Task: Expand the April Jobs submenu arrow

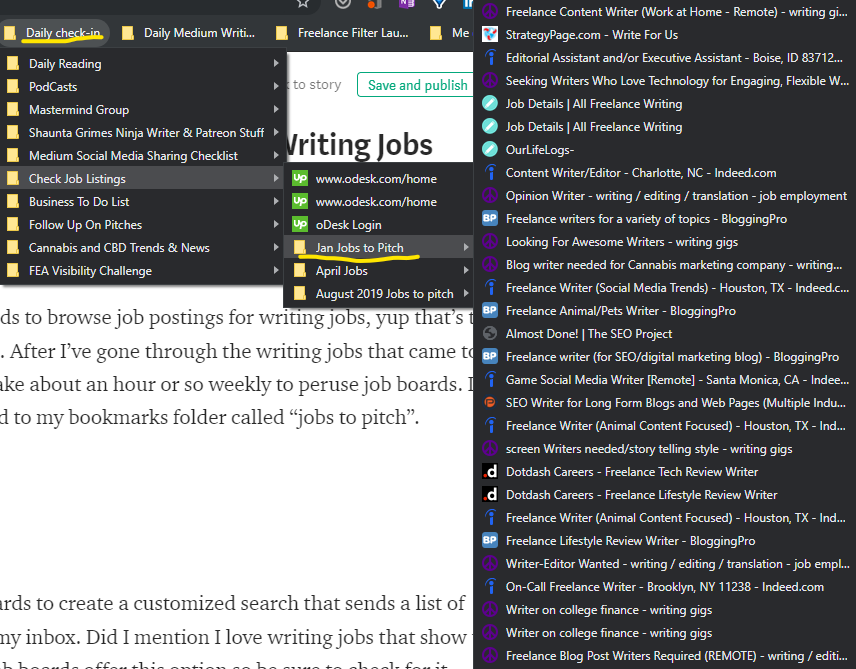Action: (x=466, y=270)
